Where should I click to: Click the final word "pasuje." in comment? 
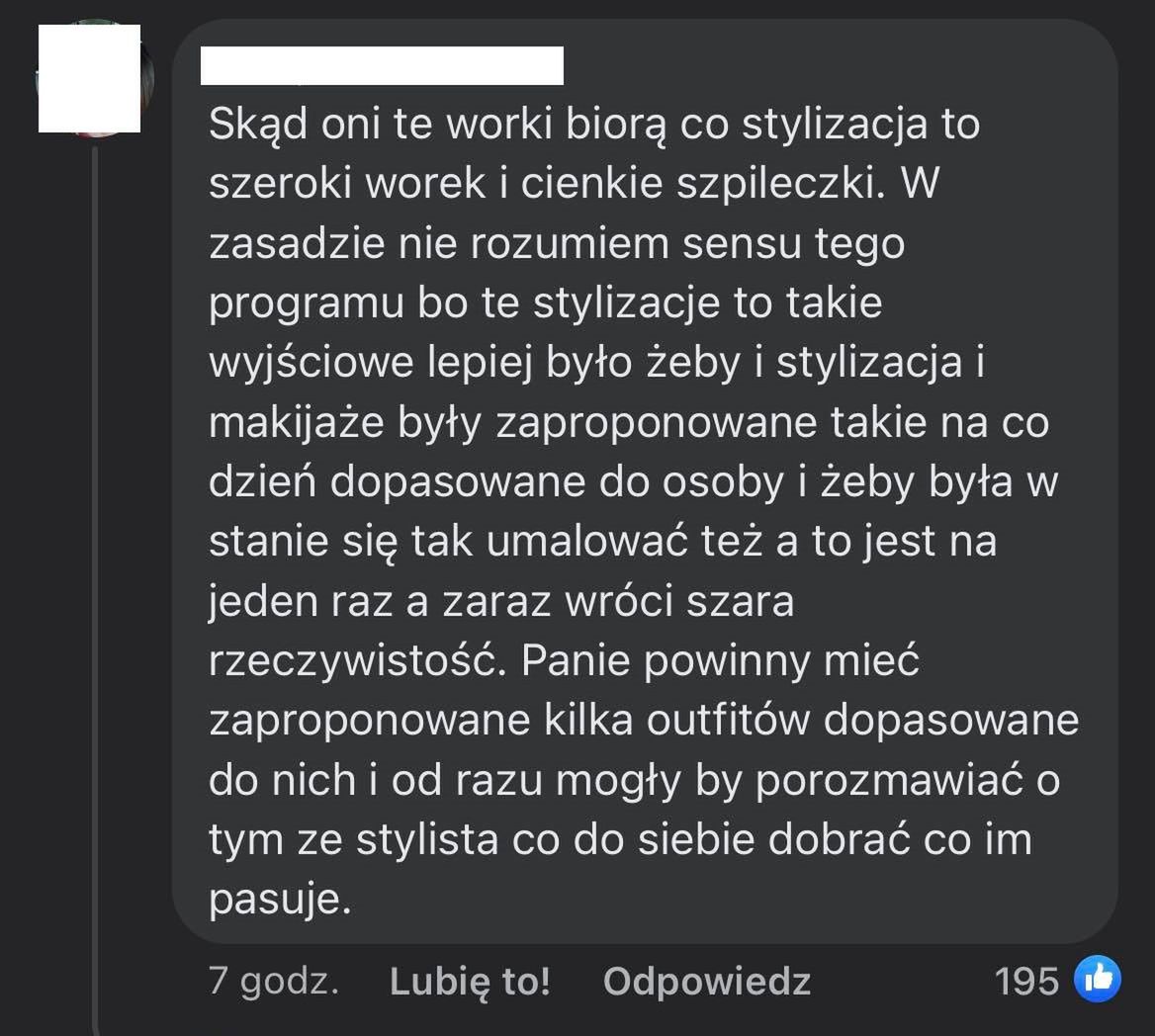point(280,899)
